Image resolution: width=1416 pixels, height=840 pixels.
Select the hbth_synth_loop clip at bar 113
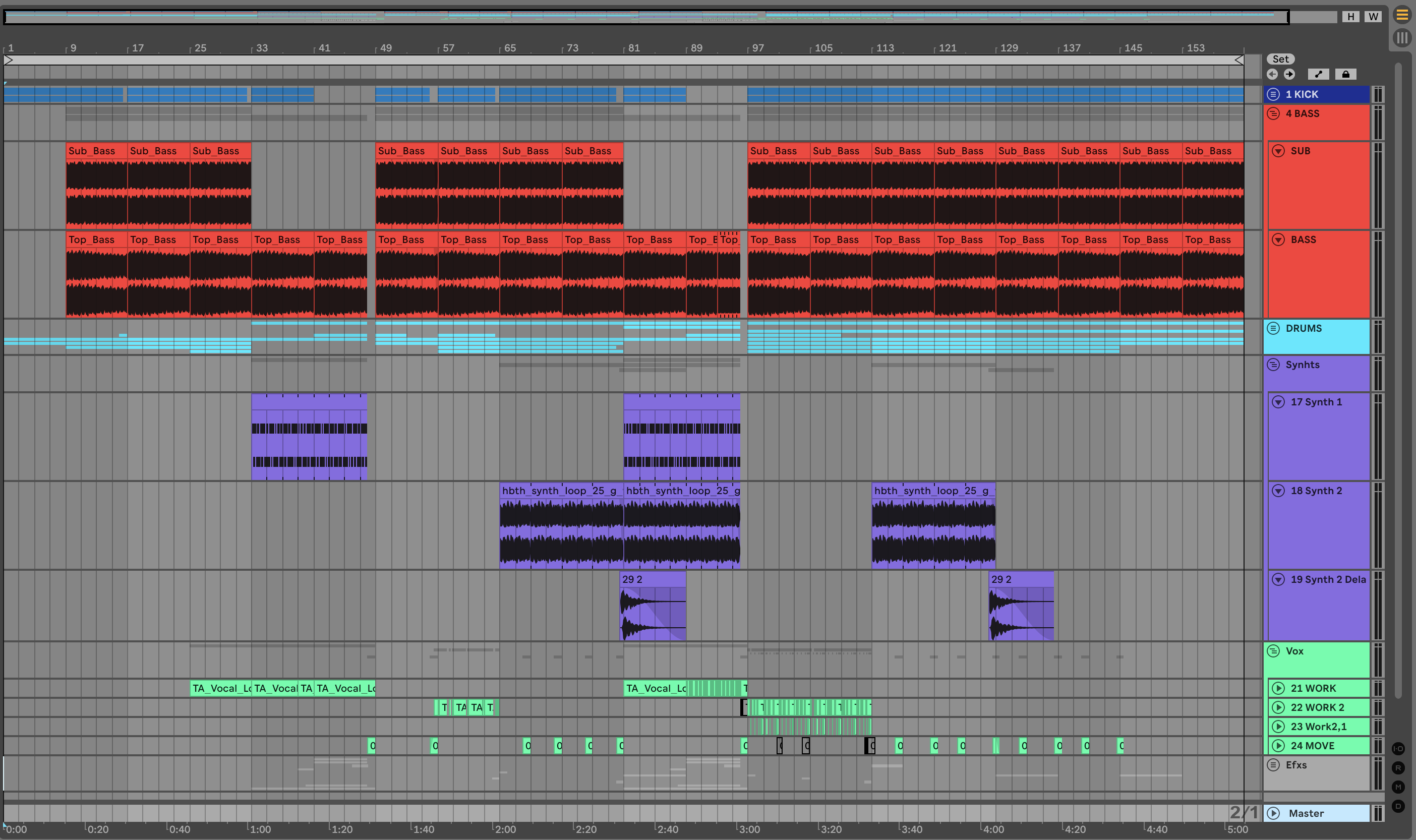point(933,491)
